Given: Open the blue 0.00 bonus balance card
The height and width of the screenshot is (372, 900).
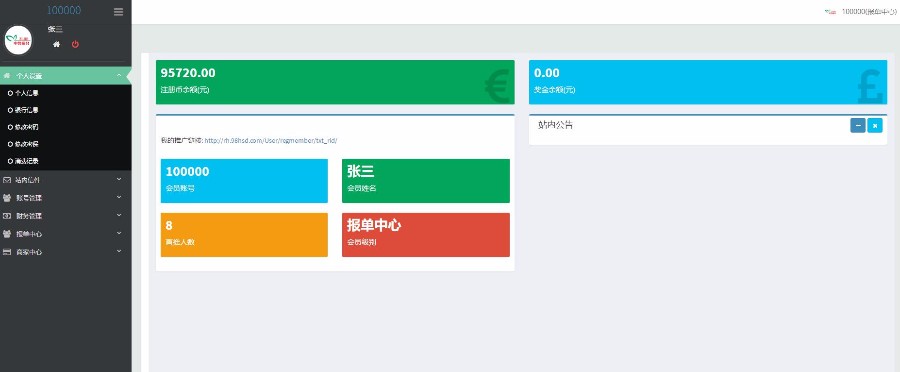Looking at the screenshot, I should coord(708,82).
